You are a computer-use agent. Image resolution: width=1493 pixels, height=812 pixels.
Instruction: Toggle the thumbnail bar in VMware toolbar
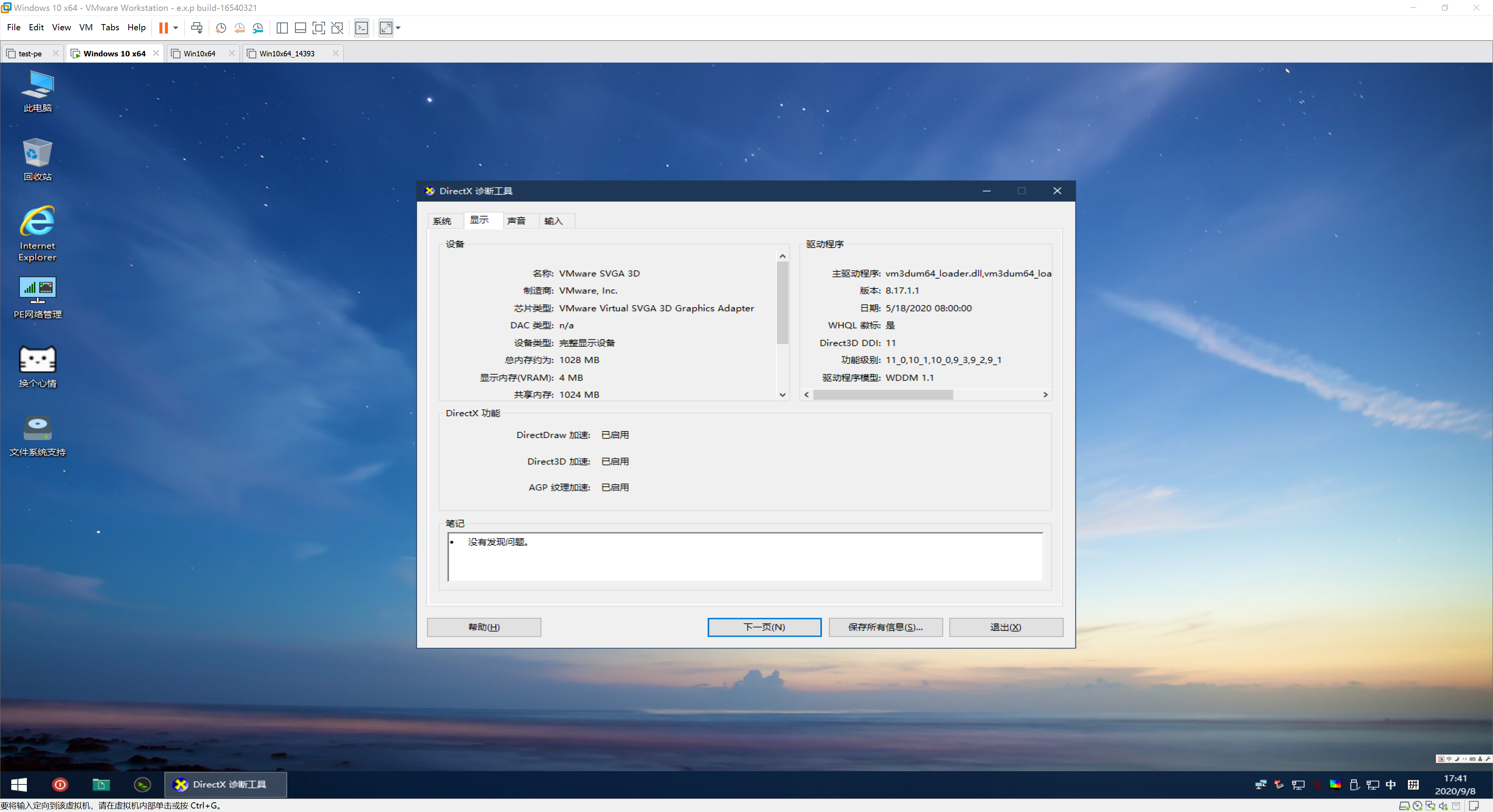click(x=300, y=28)
